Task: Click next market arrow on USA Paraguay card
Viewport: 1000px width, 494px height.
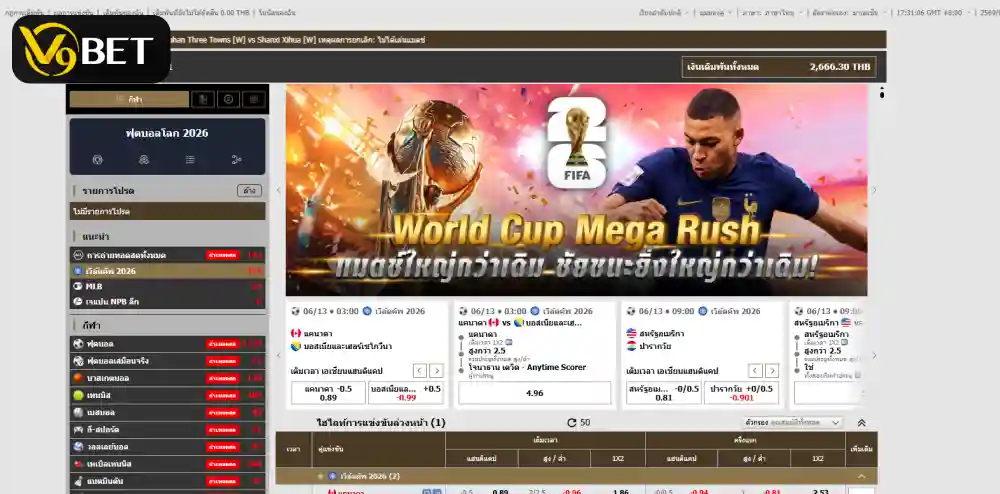Action: click(772, 370)
